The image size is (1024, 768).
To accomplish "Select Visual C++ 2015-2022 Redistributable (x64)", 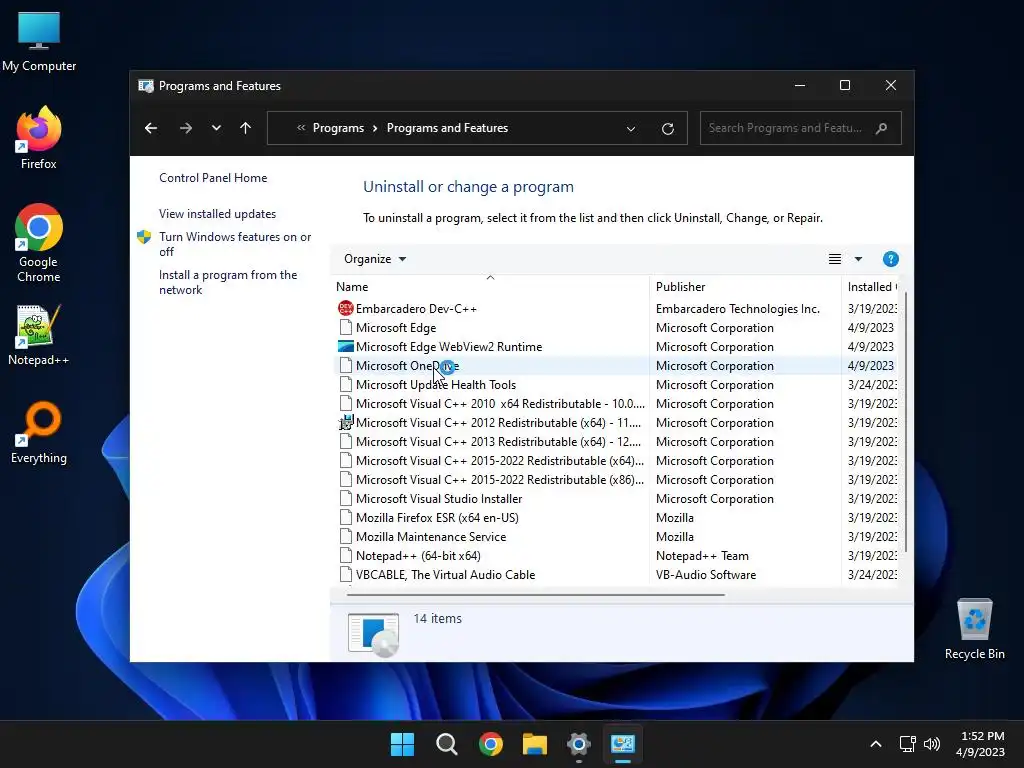I will (500, 460).
